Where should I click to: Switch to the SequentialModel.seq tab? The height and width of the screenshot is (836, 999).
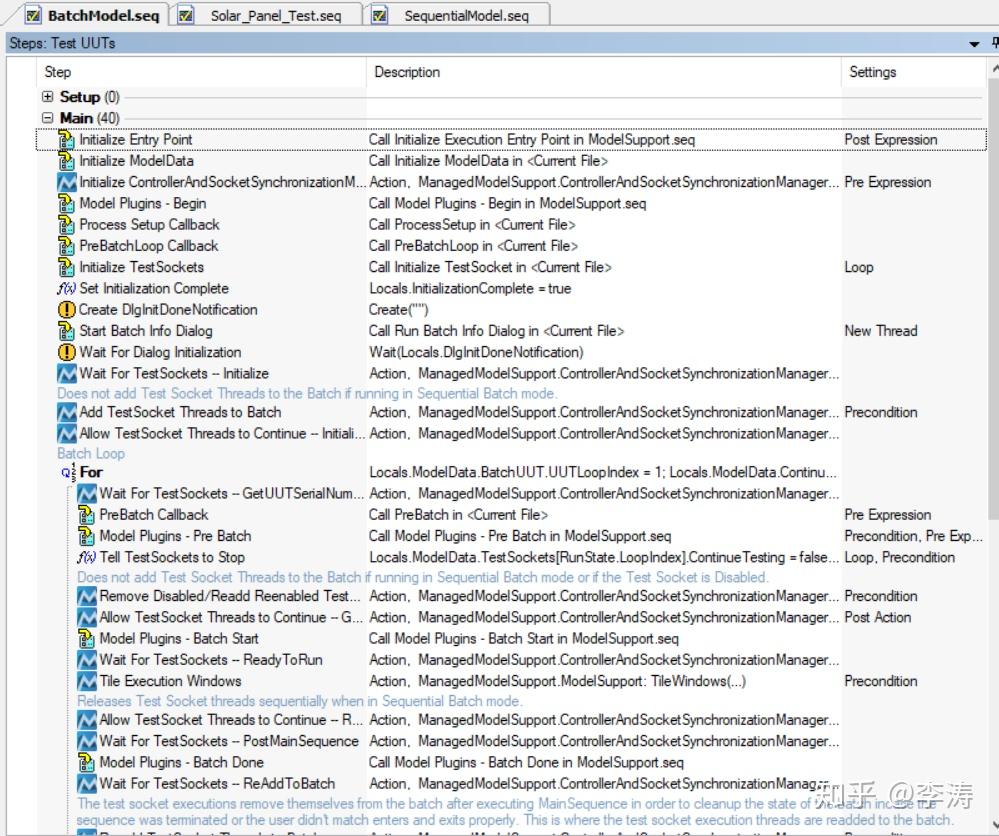(466, 16)
